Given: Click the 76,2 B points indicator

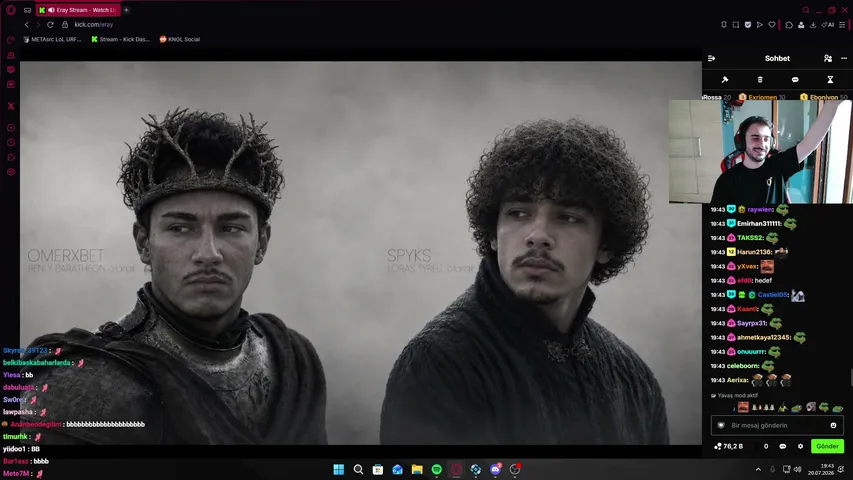Looking at the screenshot, I should pos(728,446).
